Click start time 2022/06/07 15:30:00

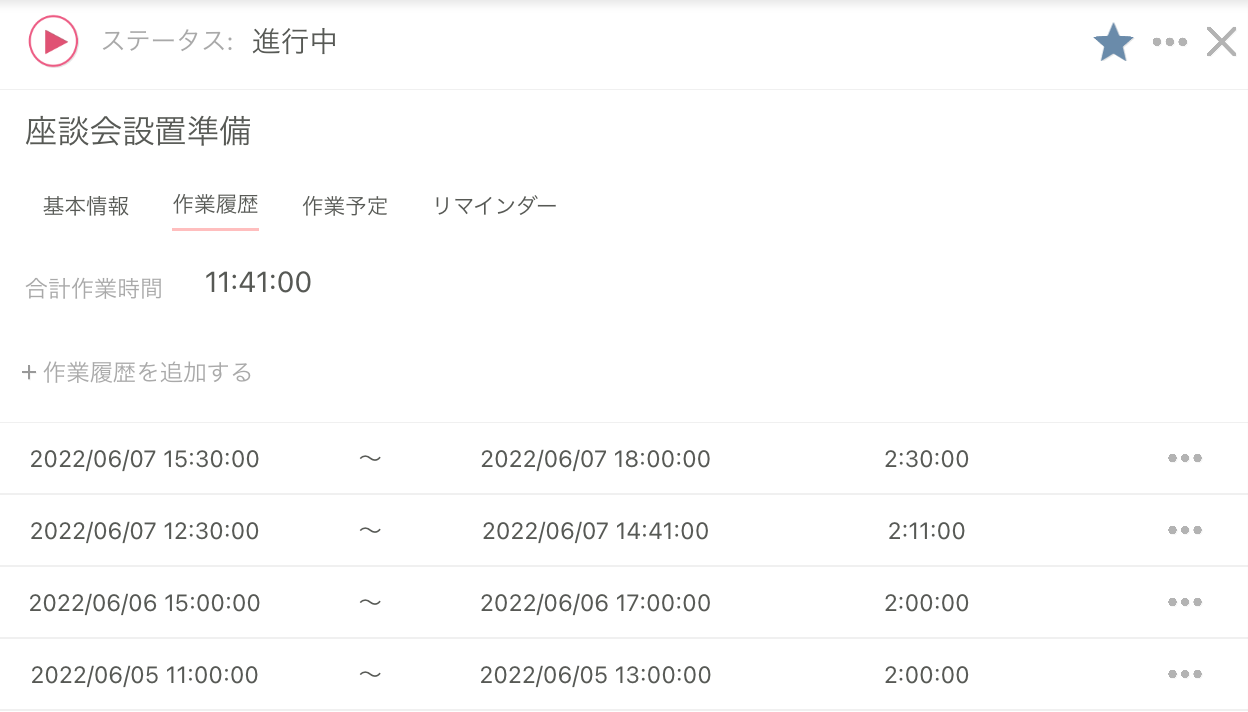[145, 460]
